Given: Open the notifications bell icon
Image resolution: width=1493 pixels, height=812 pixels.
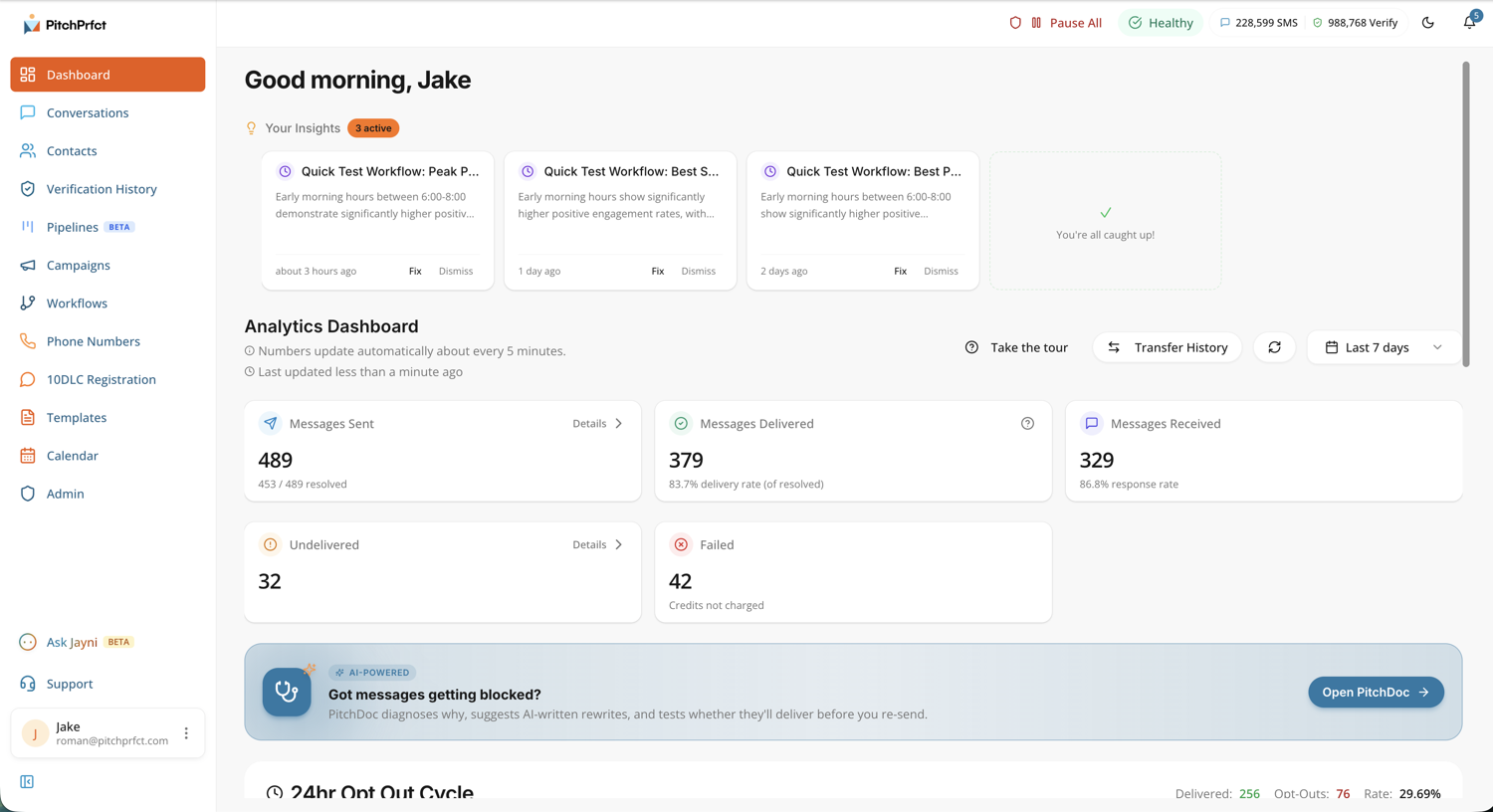Looking at the screenshot, I should 1470,22.
